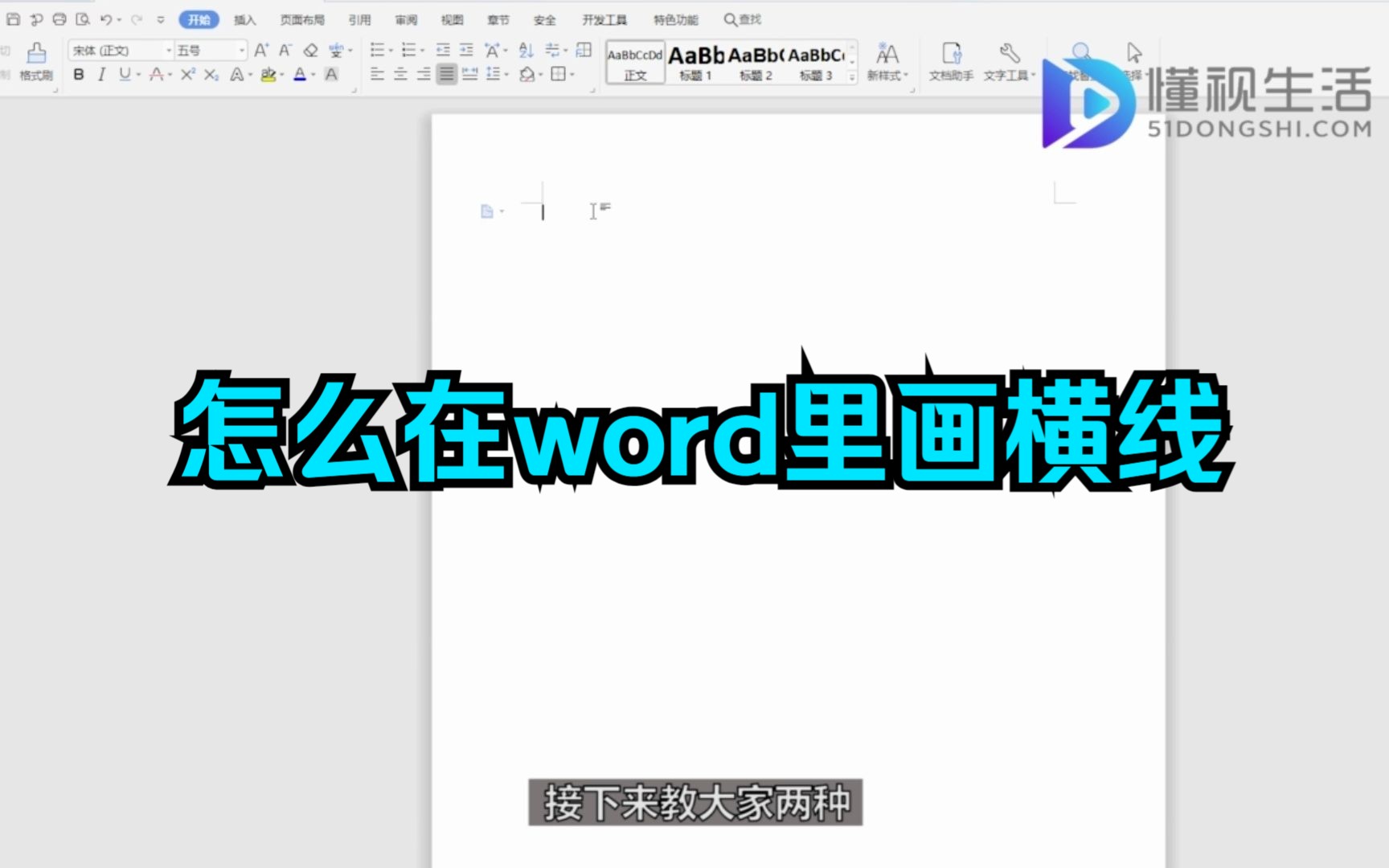Open the 章节 Section tab
The height and width of the screenshot is (868, 1389).
coord(498,19)
